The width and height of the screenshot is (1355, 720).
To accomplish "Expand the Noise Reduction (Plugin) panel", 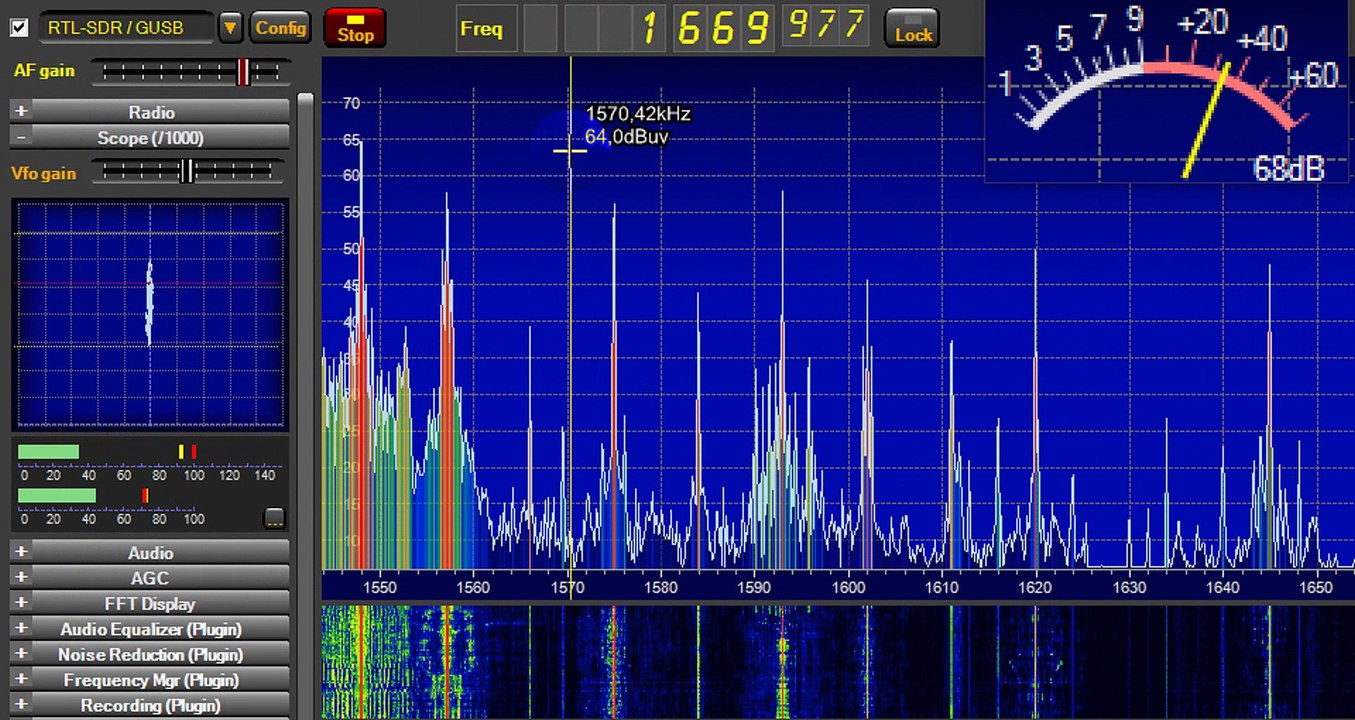I will coord(150,655).
